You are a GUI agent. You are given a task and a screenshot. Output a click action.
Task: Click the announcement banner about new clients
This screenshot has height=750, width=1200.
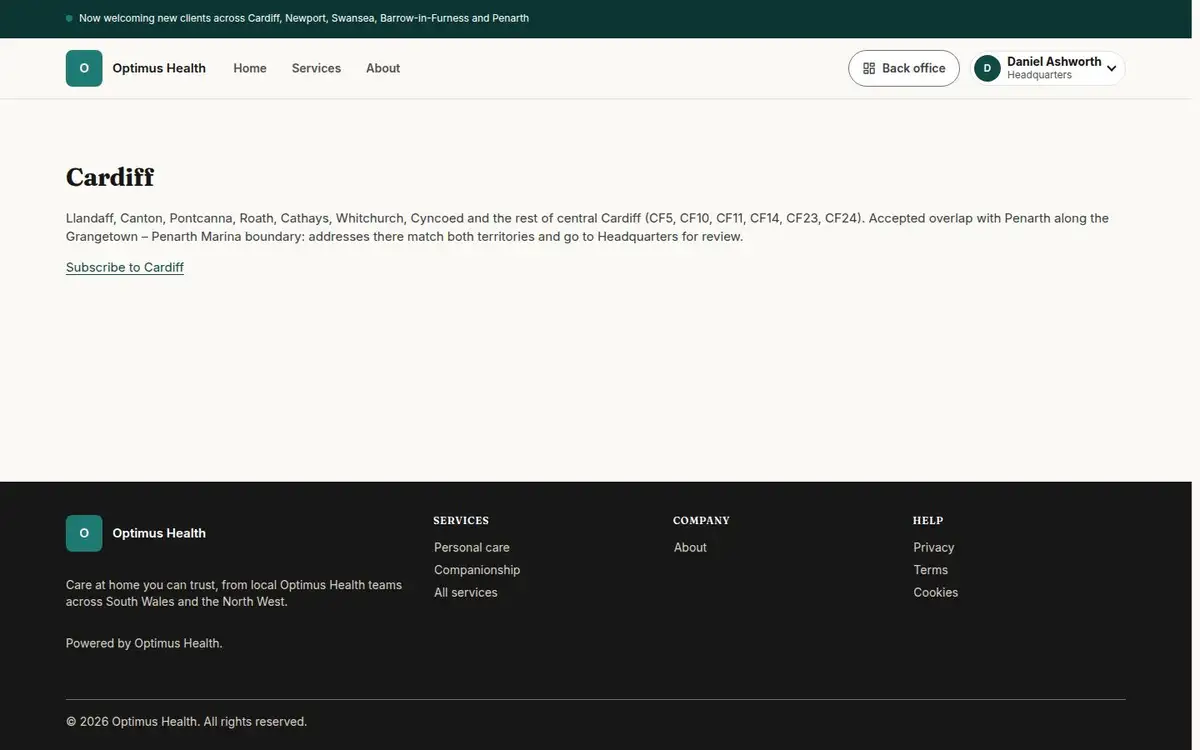pyautogui.click(x=304, y=18)
